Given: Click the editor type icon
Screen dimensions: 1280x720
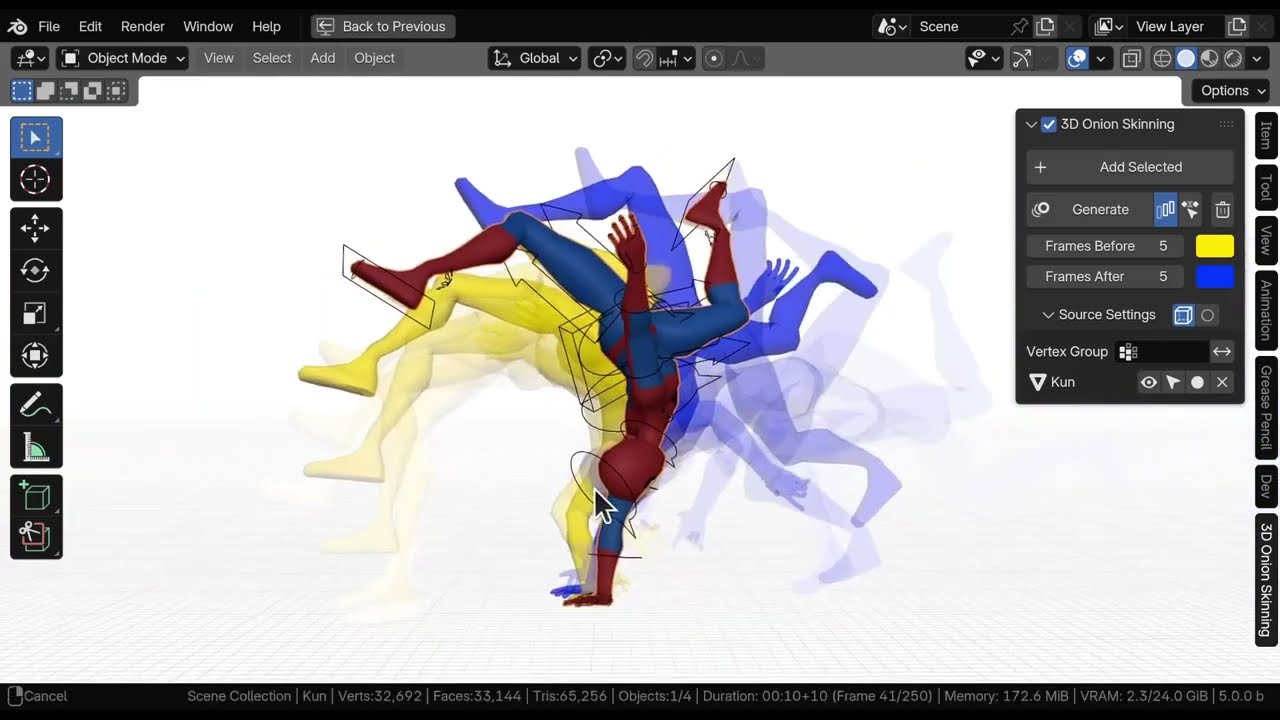Looking at the screenshot, I should (x=31, y=59).
